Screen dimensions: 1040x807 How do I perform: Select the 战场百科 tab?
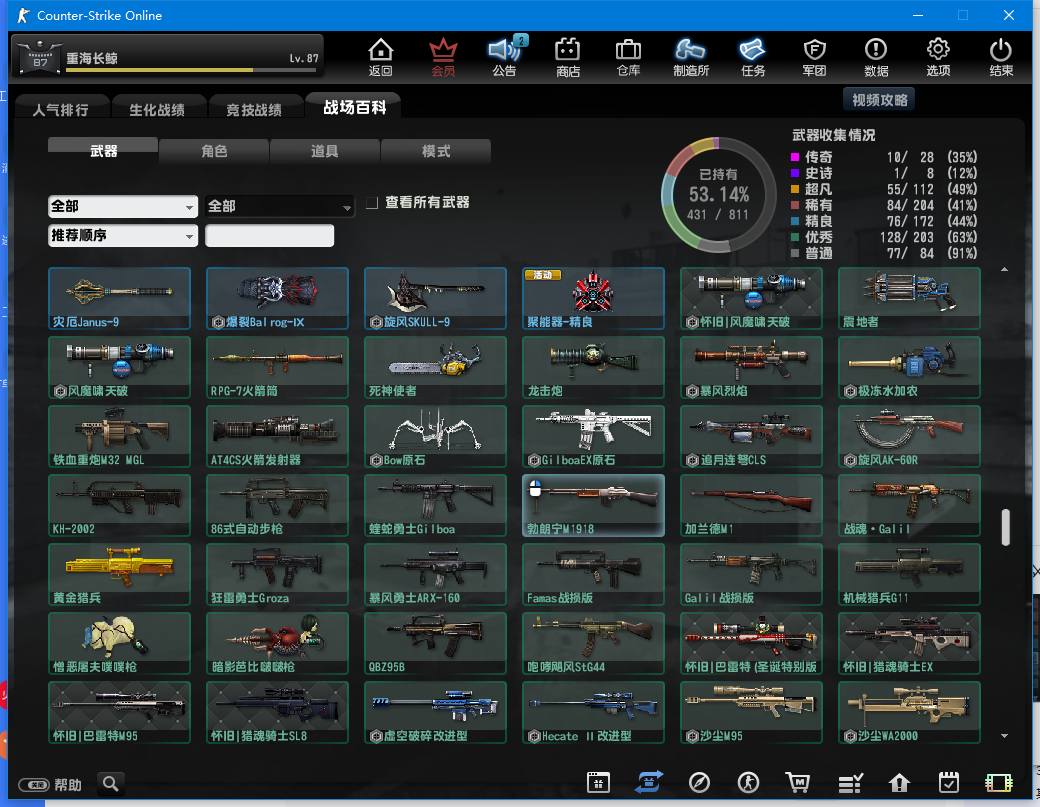(354, 107)
